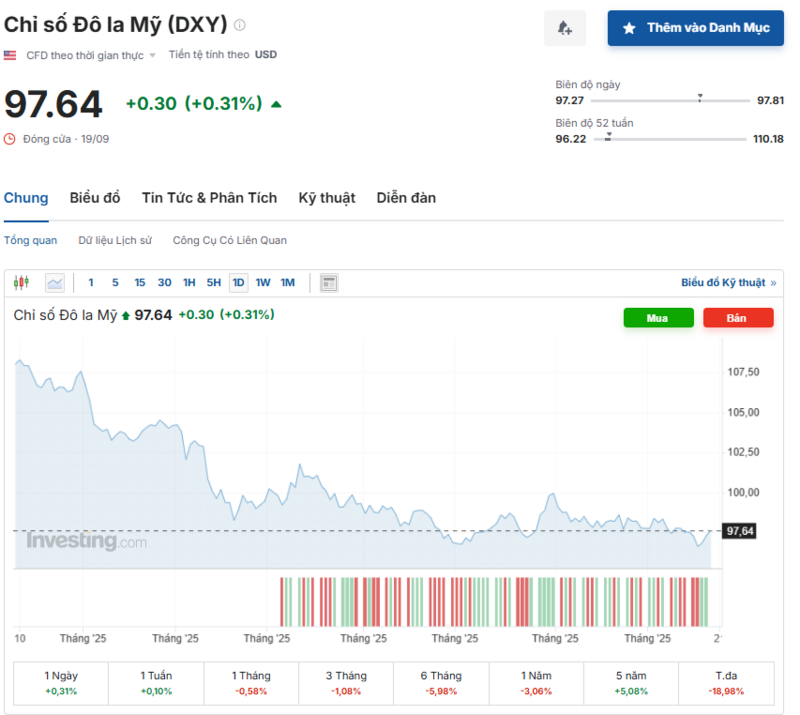
Task: Click the Biên độ 52 tuần range slider
Action: [x=670, y=139]
